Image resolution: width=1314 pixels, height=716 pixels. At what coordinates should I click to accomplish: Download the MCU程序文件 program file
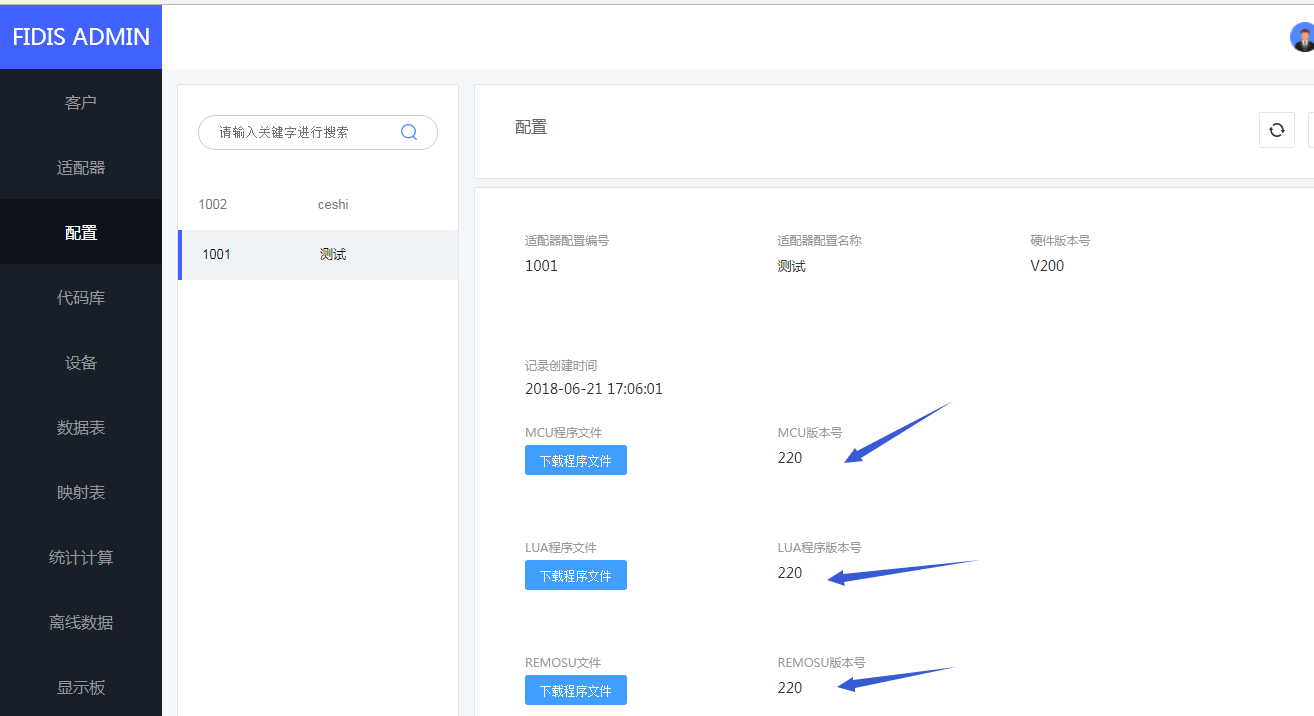576,461
